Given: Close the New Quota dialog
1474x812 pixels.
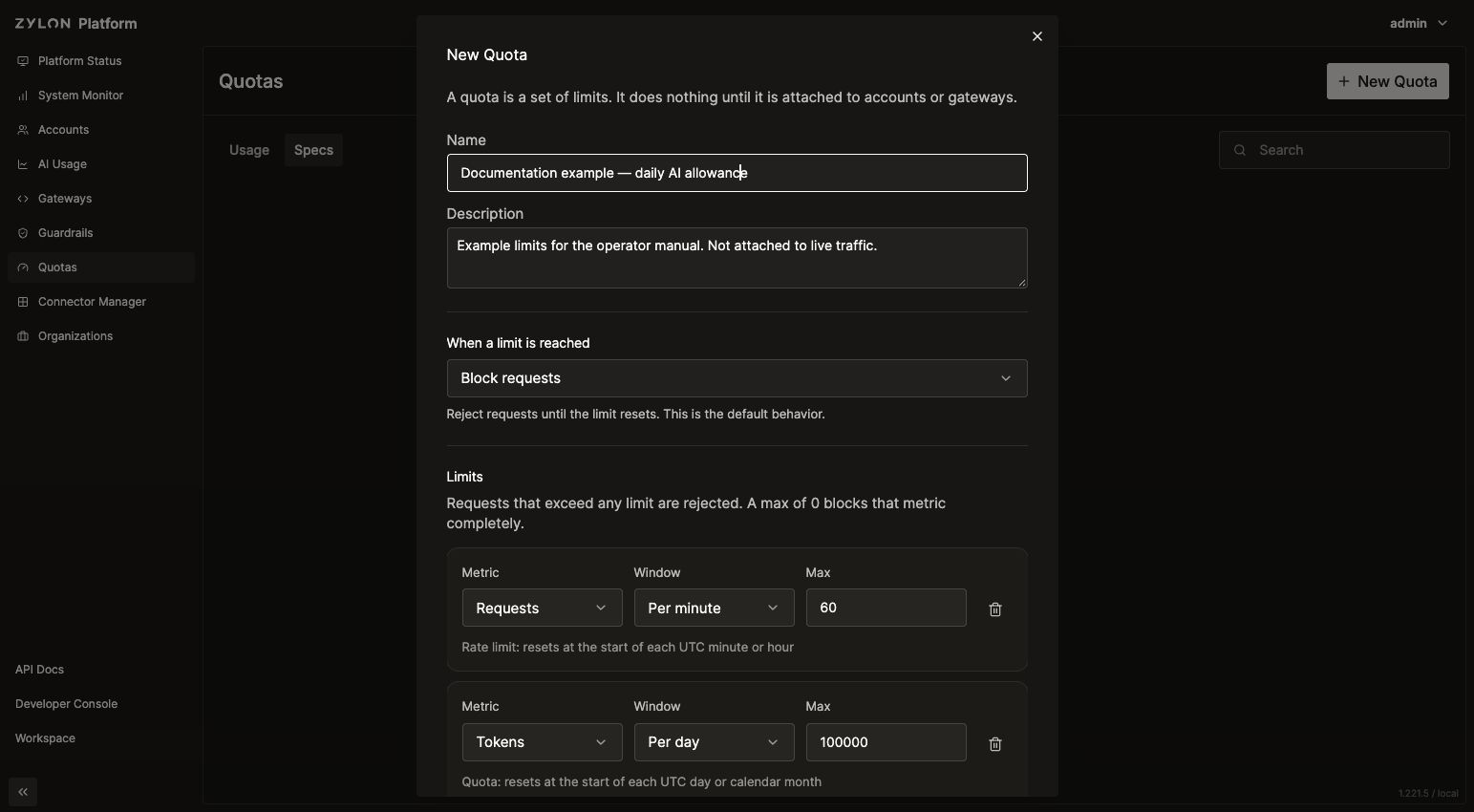Looking at the screenshot, I should (1037, 36).
